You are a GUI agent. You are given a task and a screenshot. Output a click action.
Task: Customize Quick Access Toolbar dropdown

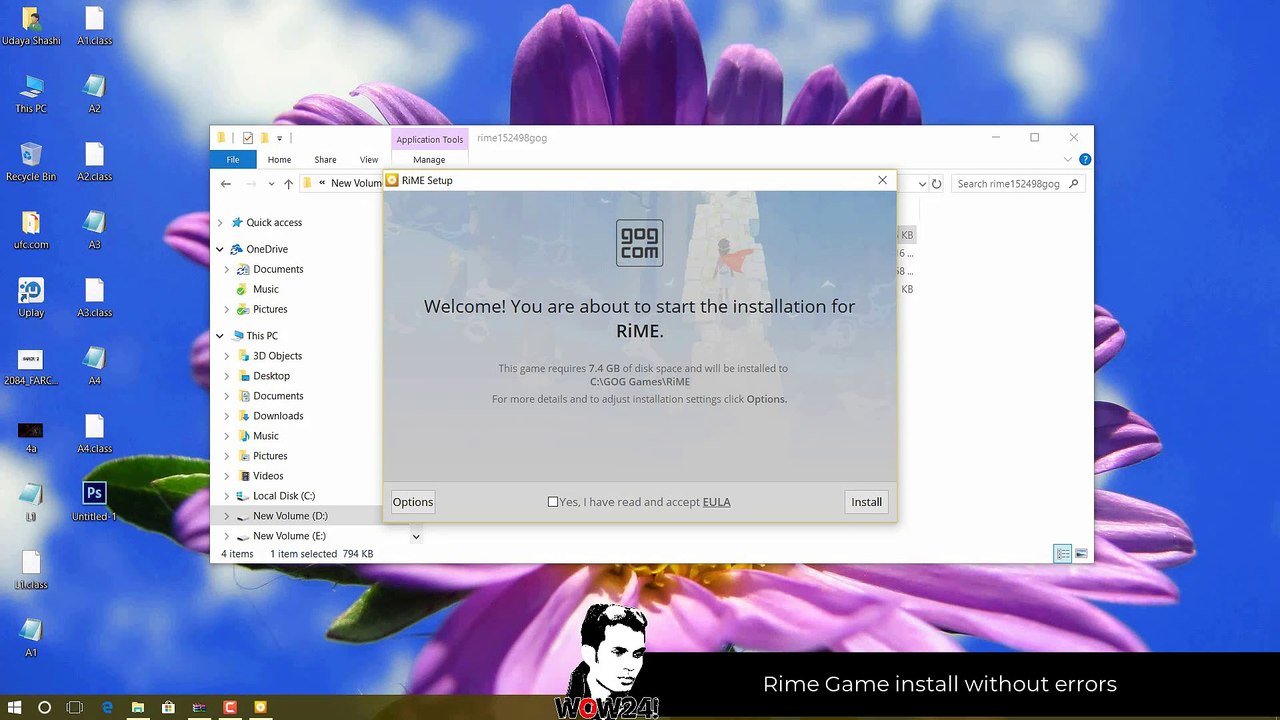(x=280, y=138)
